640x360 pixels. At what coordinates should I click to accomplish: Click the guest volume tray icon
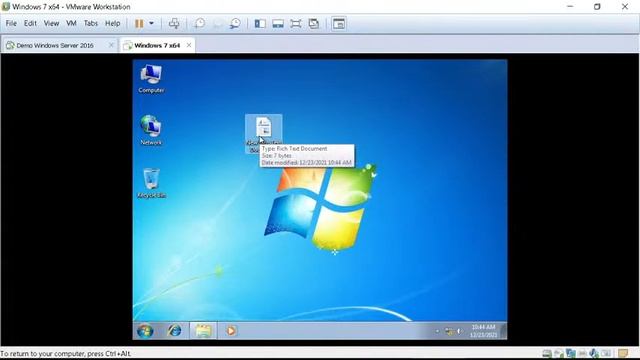pyautogui.click(x=459, y=331)
